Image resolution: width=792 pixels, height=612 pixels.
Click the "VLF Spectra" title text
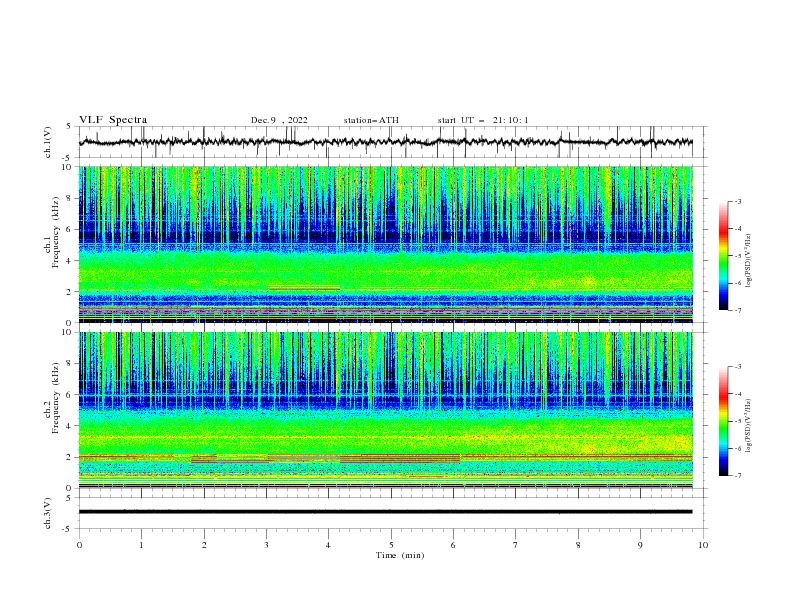(113, 120)
